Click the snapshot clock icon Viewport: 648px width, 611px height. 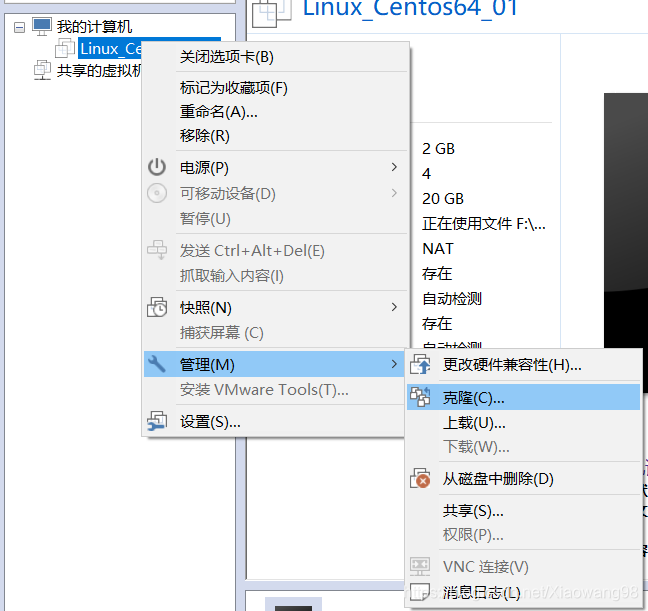[x=157, y=307]
